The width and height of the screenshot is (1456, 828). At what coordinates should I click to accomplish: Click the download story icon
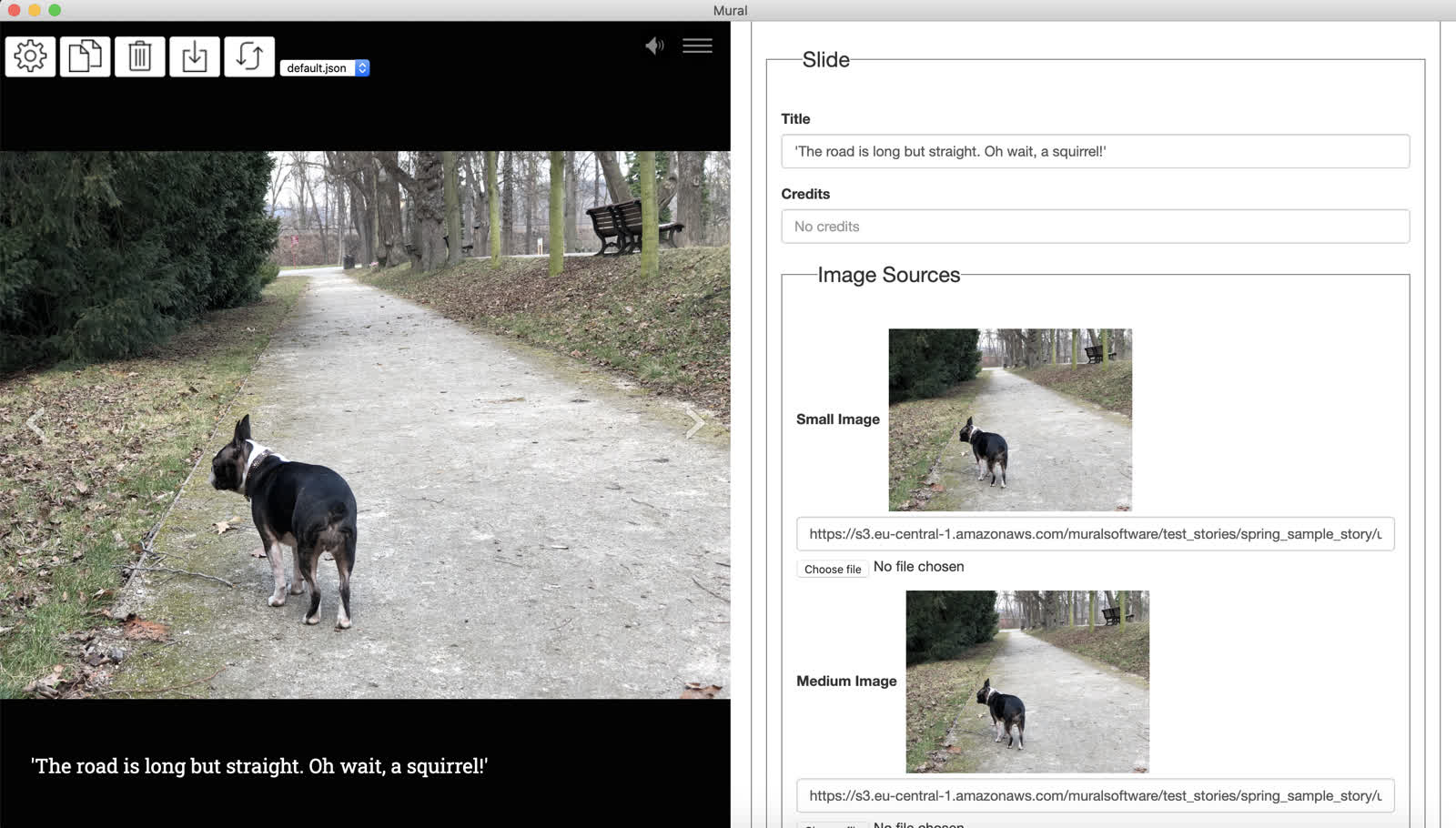(194, 56)
